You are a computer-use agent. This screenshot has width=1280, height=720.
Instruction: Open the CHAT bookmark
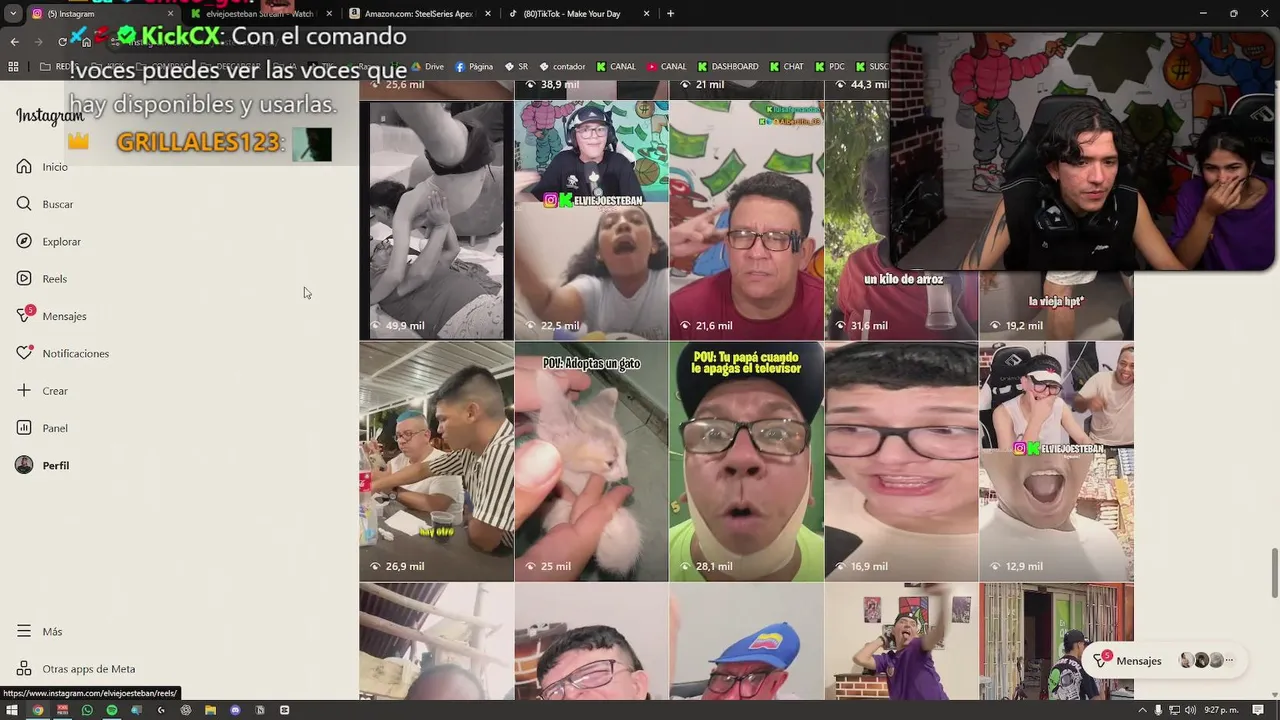click(786, 67)
